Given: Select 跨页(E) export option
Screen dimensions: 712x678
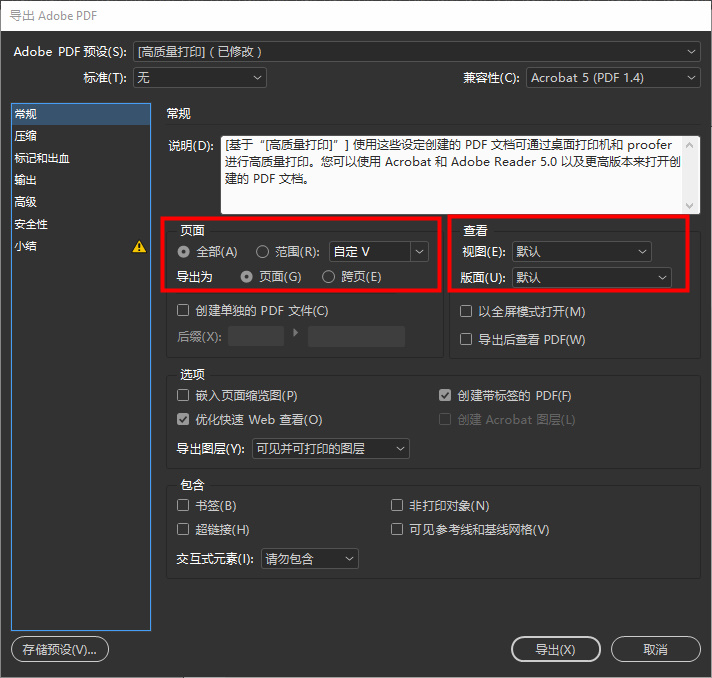Looking at the screenshot, I should (328, 277).
